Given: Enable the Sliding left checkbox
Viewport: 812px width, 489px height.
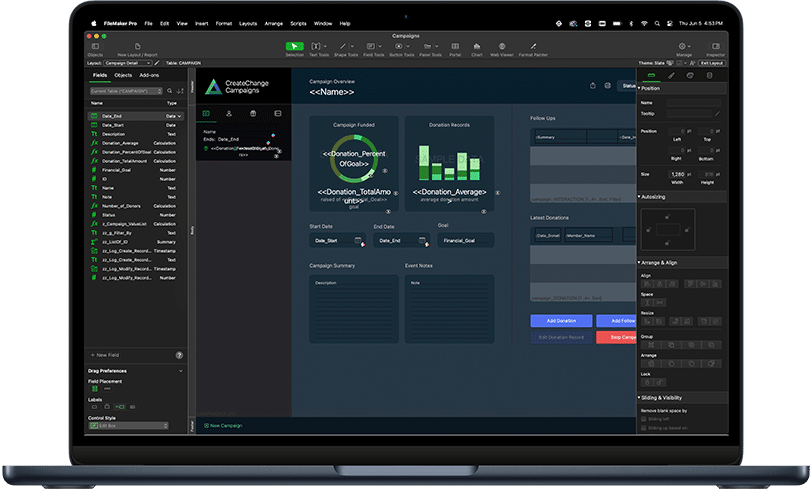Looking at the screenshot, I should pyautogui.click(x=644, y=420).
